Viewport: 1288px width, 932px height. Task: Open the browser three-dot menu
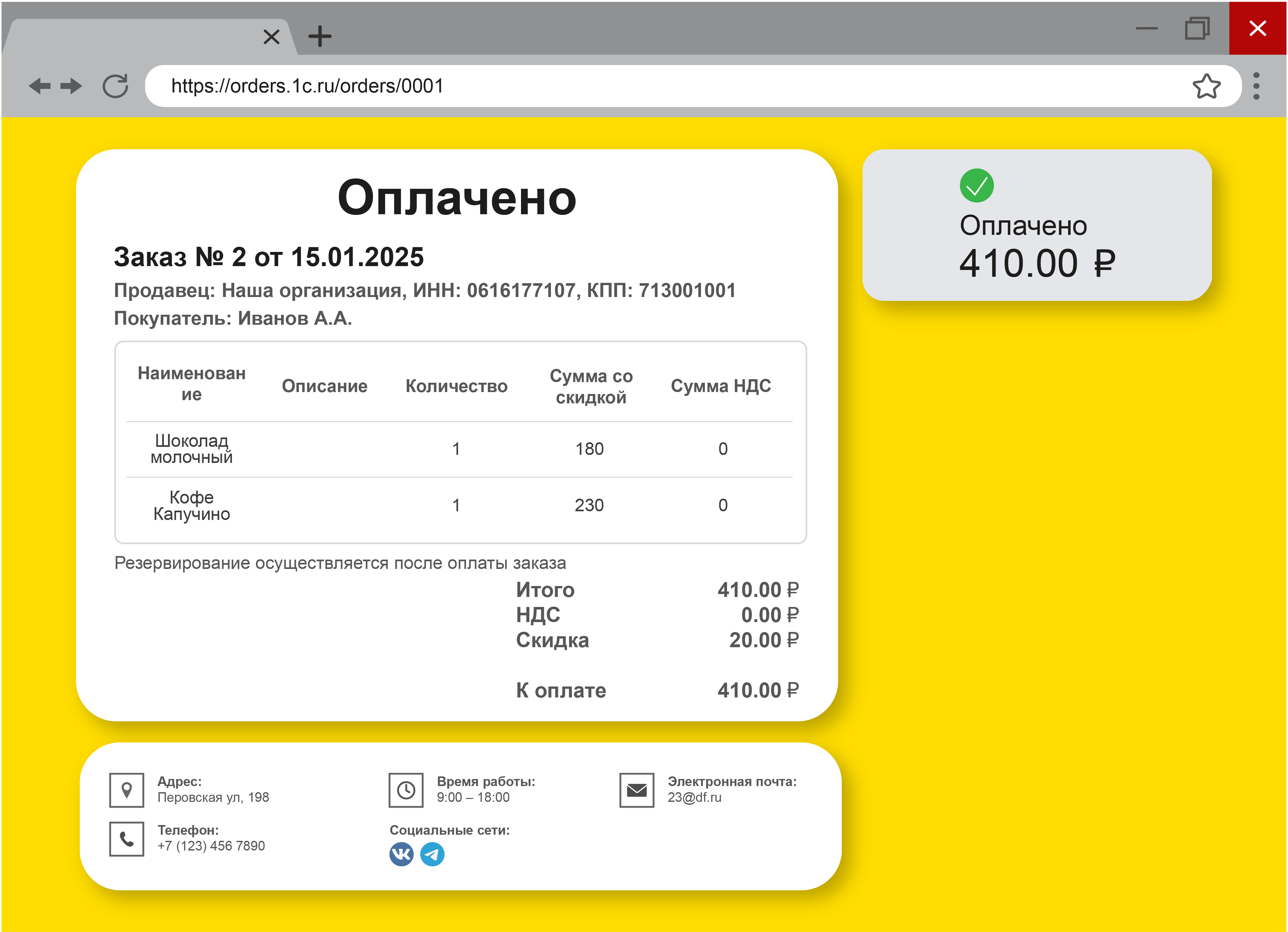[x=1256, y=86]
